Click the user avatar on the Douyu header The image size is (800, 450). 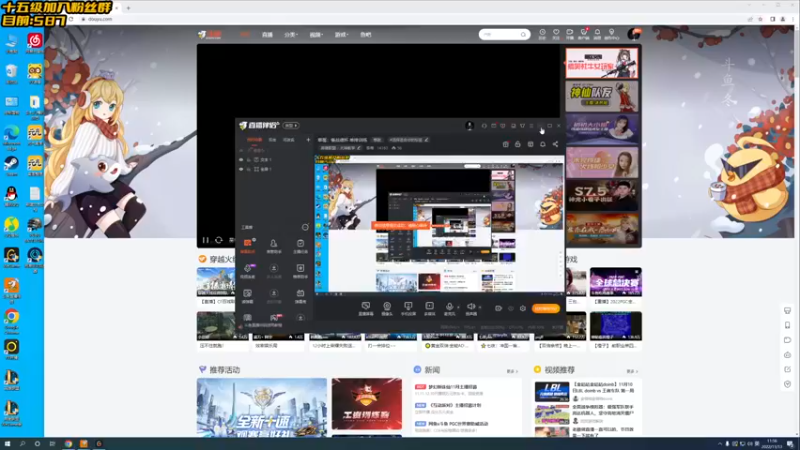[x=634, y=34]
